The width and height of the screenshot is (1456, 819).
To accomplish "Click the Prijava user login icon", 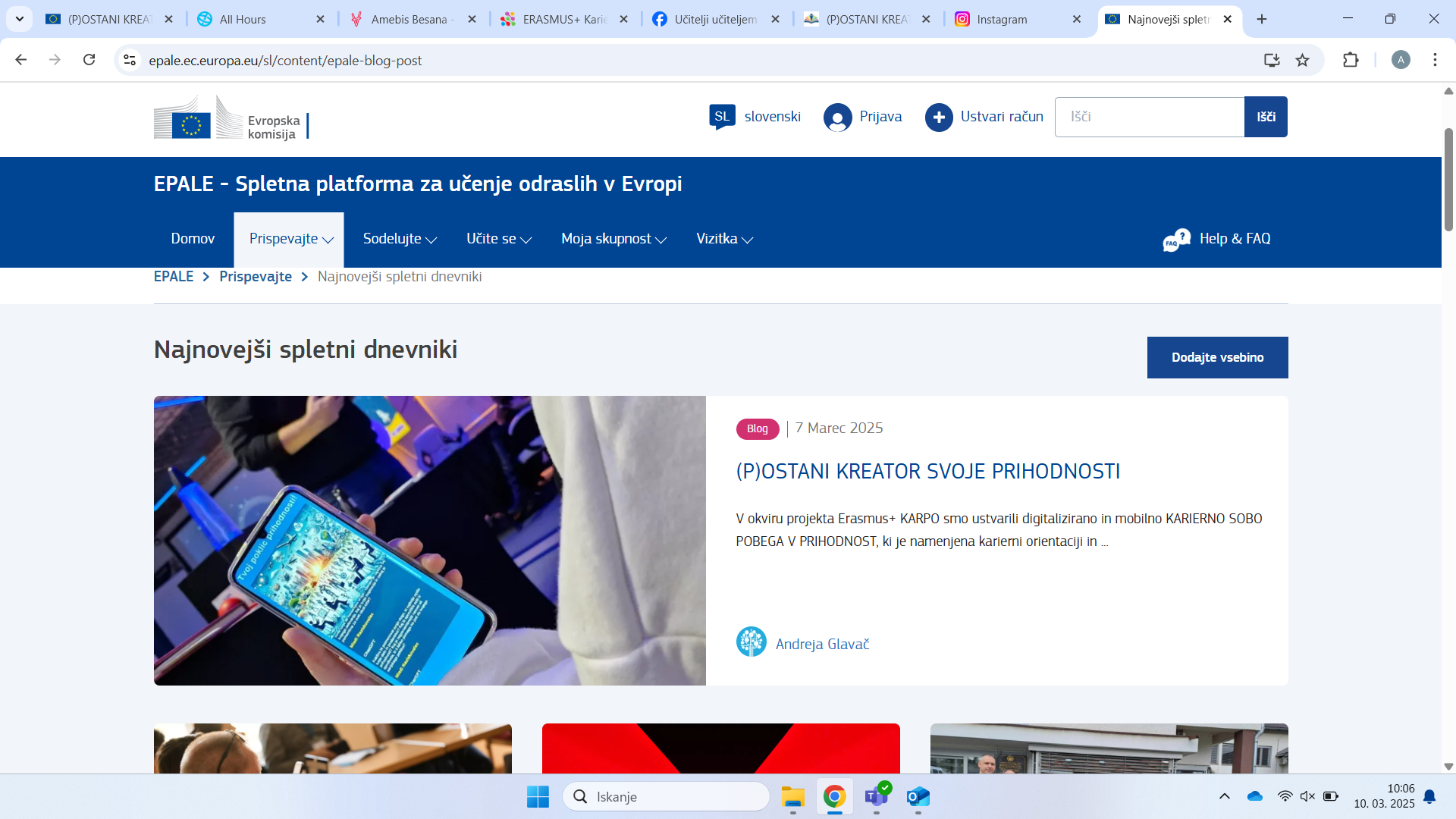I will click(837, 118).
